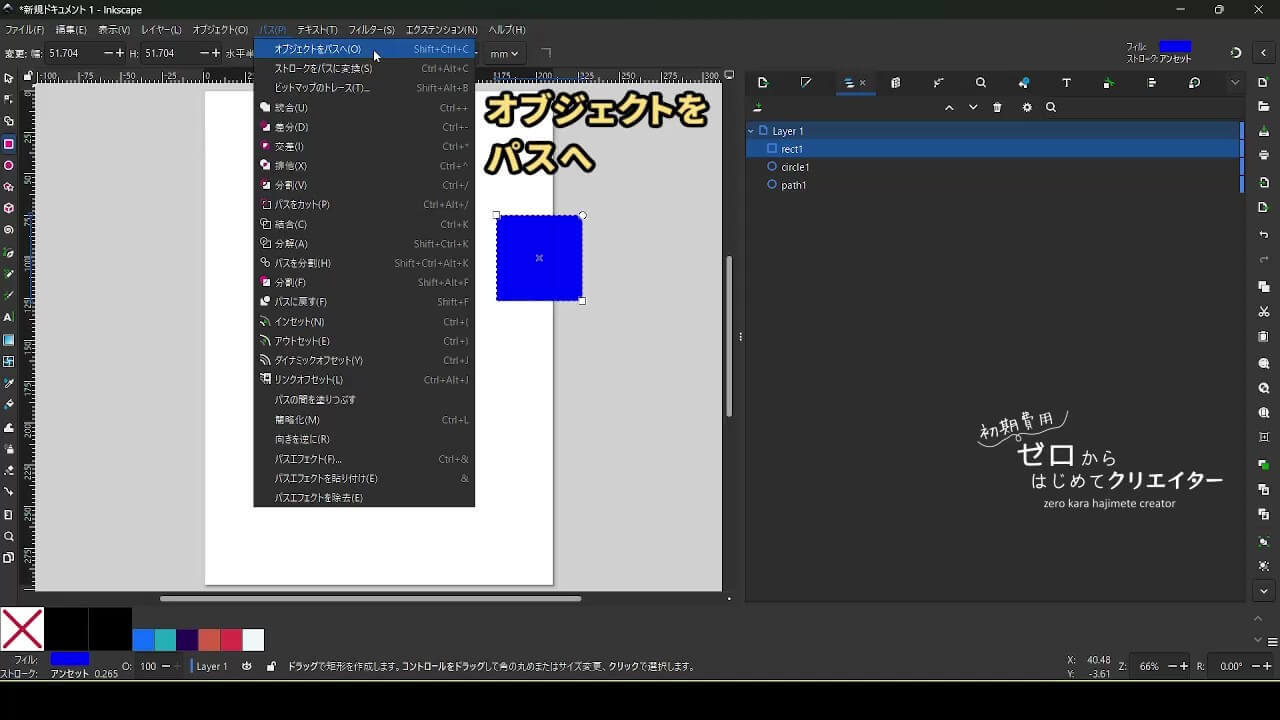Image resolution: width=1280 pixels, height=720 pixels.
Task: Click the delete layer trash icon
Action: pyautogui.click(x=997, y=108)
